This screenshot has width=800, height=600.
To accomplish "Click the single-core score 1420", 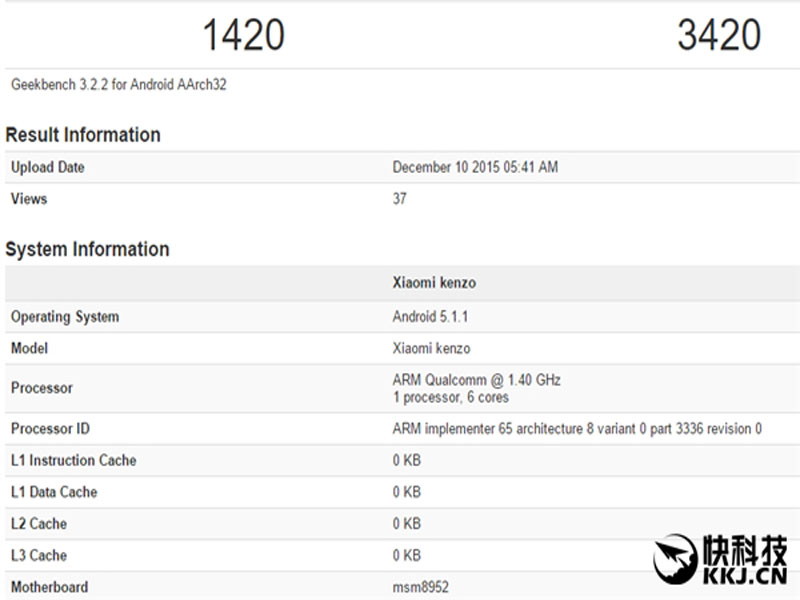I will tap(244, 35).
